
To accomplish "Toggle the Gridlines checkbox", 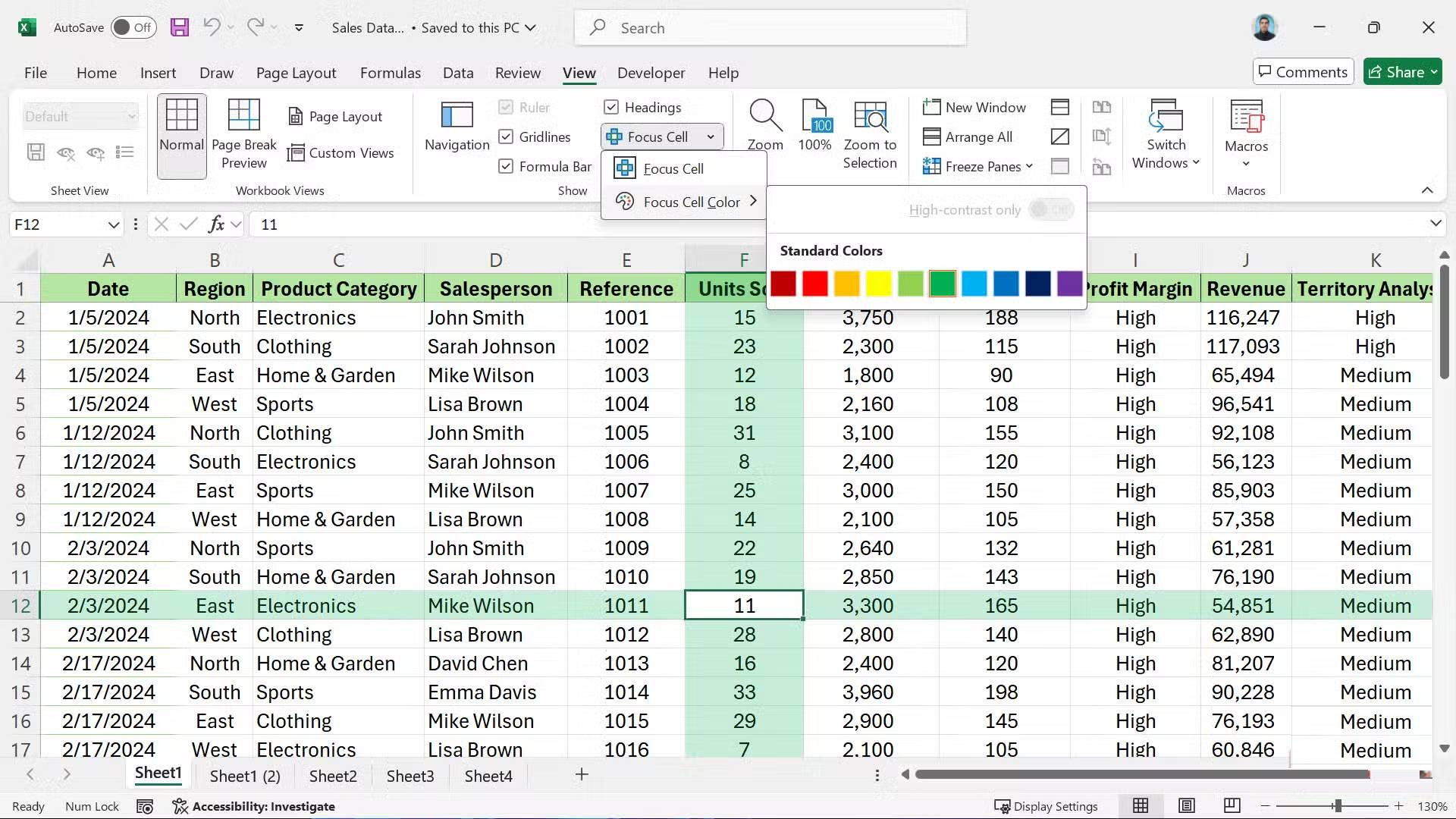I will 507,136.
